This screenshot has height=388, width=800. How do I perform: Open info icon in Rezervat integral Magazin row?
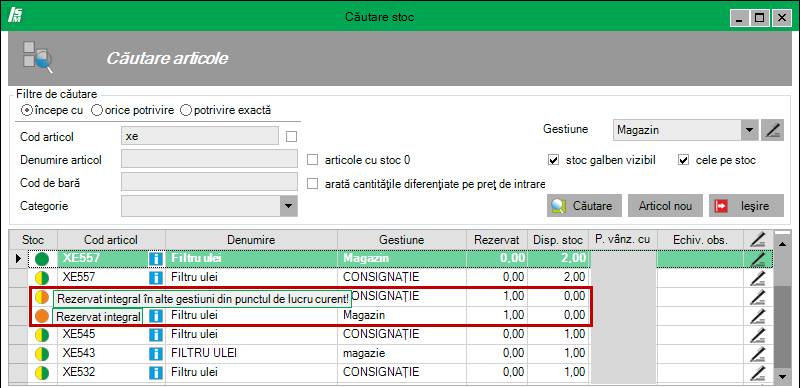click(x=155, y=316)
